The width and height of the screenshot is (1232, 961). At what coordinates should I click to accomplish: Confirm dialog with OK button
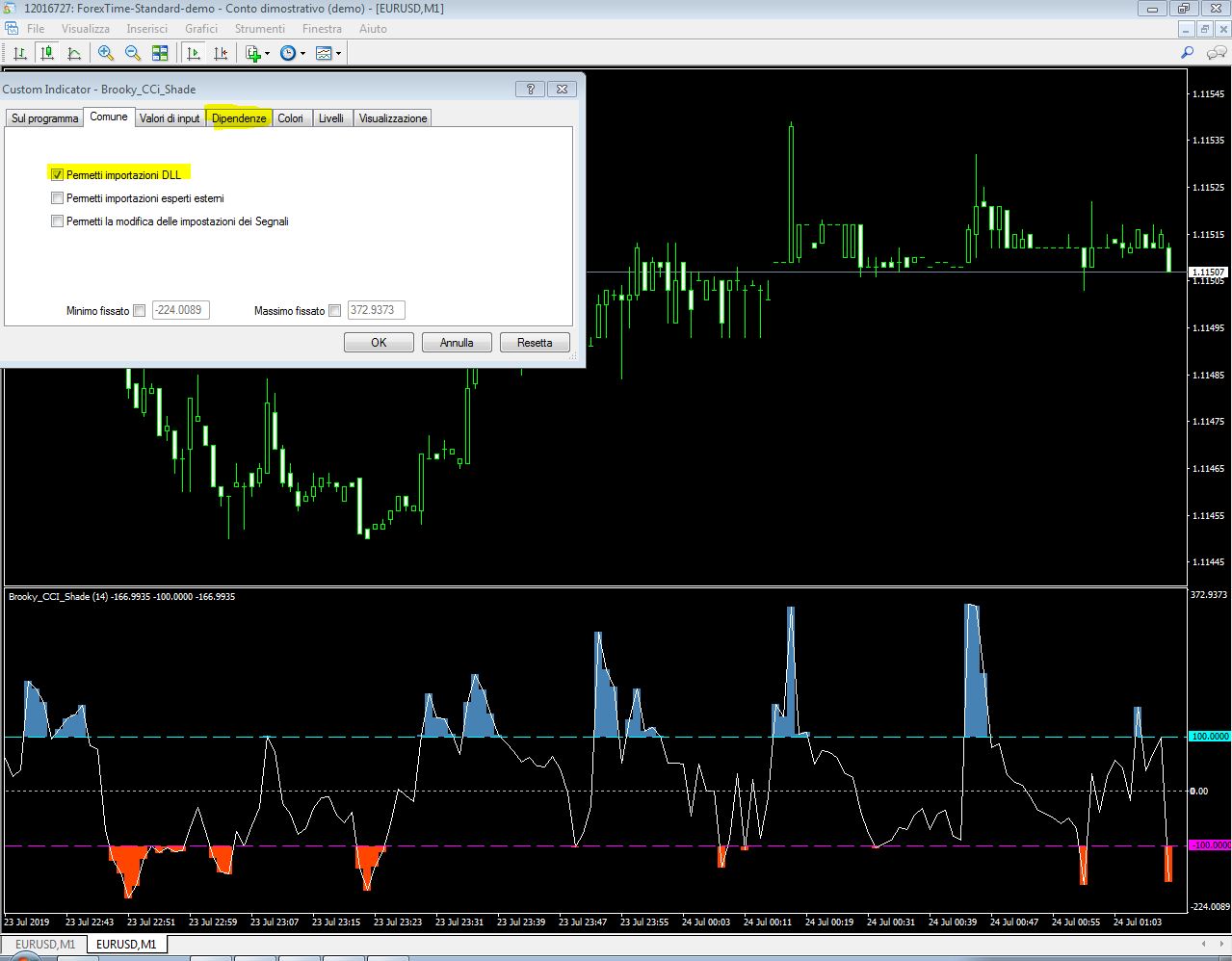[x=379, y=342]
